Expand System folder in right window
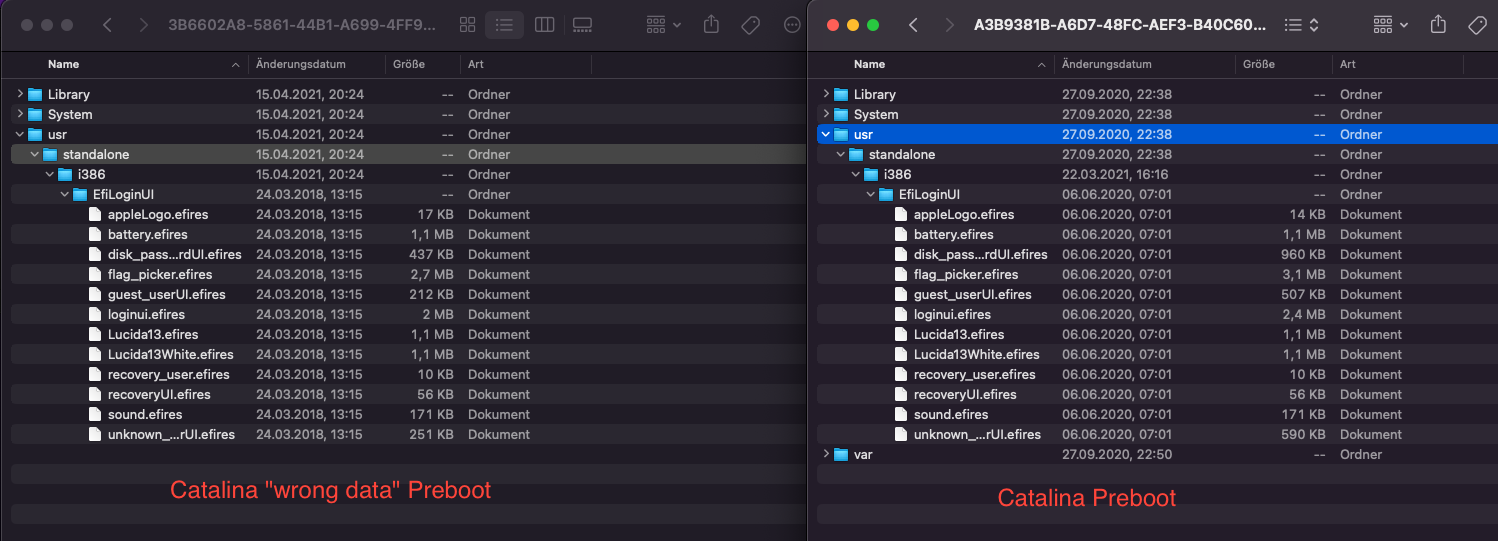Image resolution: width=1498 pixels, height=541 pixels. 826,114
